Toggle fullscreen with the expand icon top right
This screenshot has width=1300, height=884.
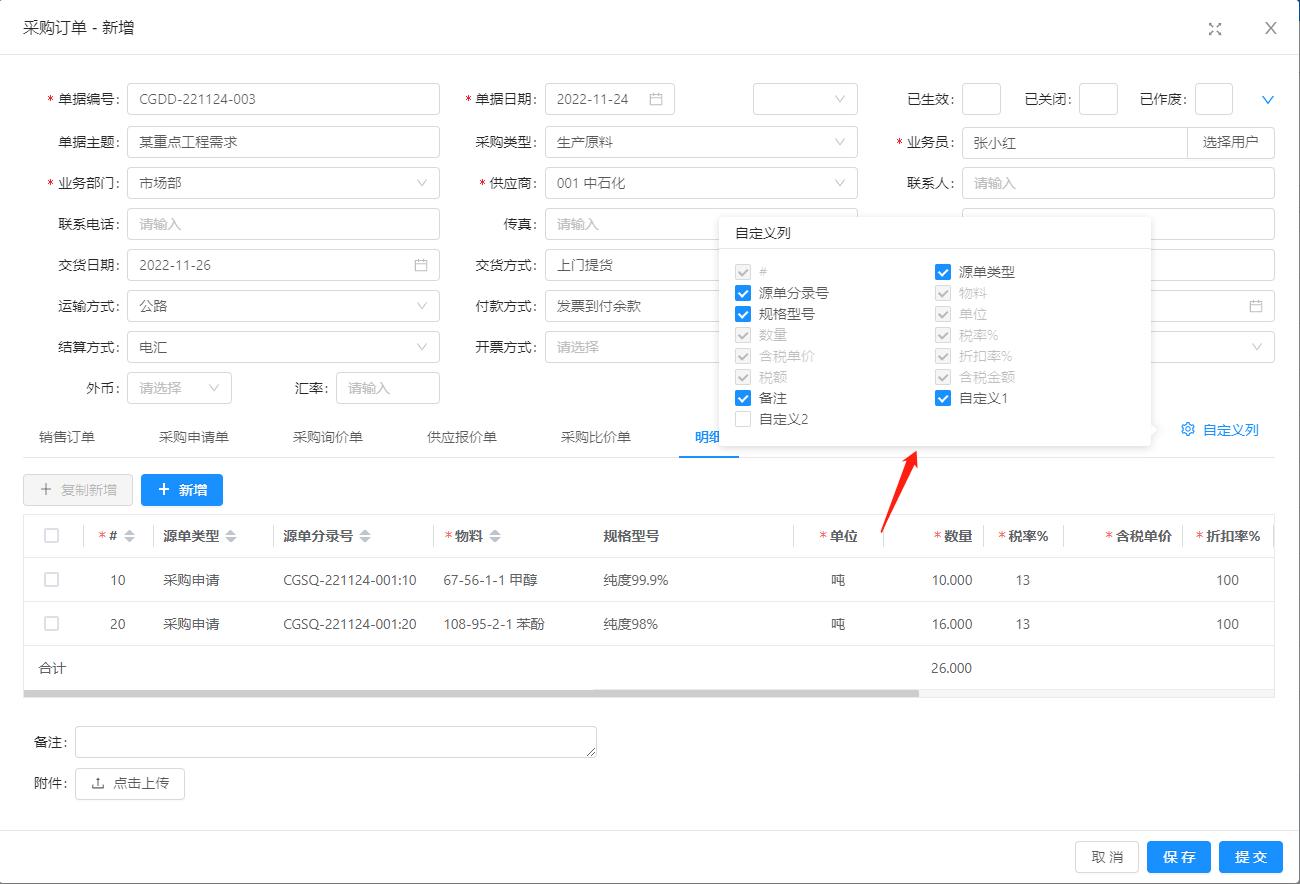pos(1215,29)
